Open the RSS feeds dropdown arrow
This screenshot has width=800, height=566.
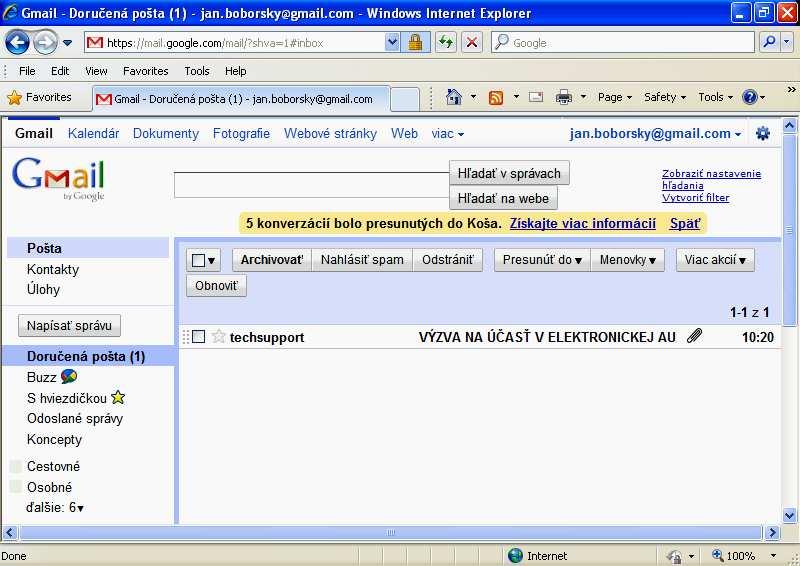tap(516, 96)
